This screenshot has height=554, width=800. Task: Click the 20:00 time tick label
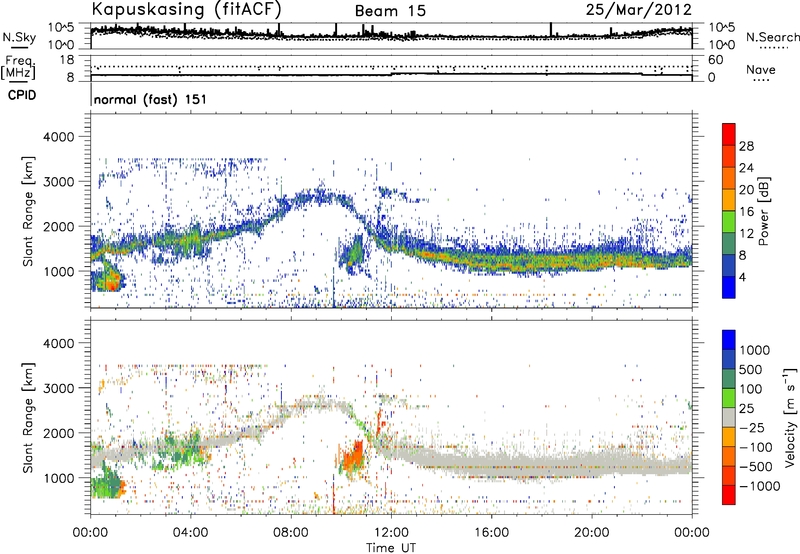(x=591, y=533)
